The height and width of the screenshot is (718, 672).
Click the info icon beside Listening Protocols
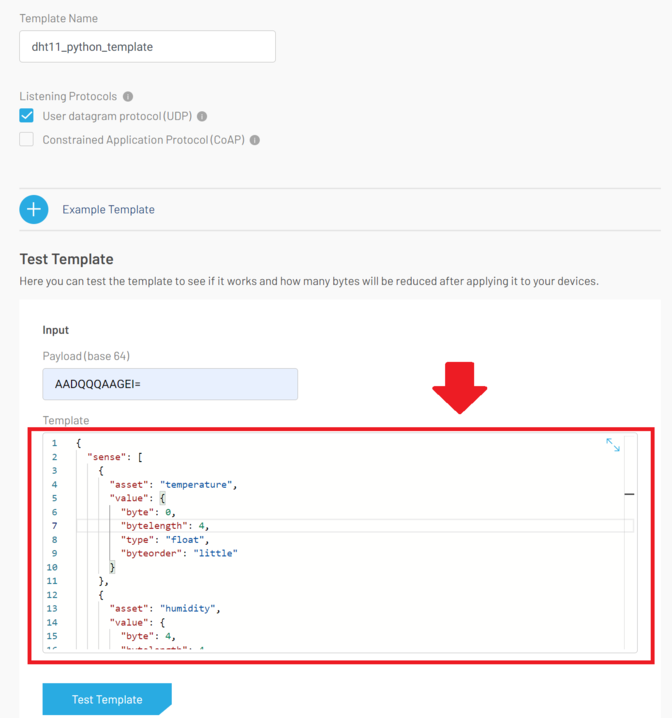point(128,97)
